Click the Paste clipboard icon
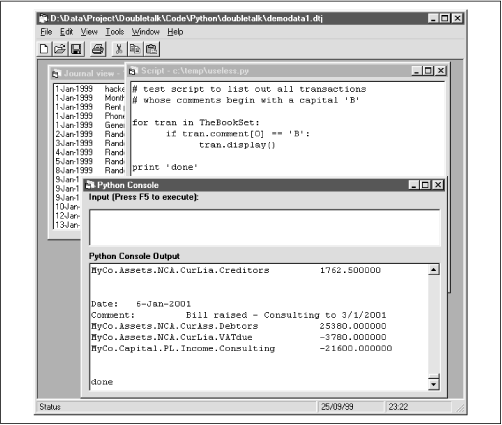 pyautogui.click(x=152, y=49)
